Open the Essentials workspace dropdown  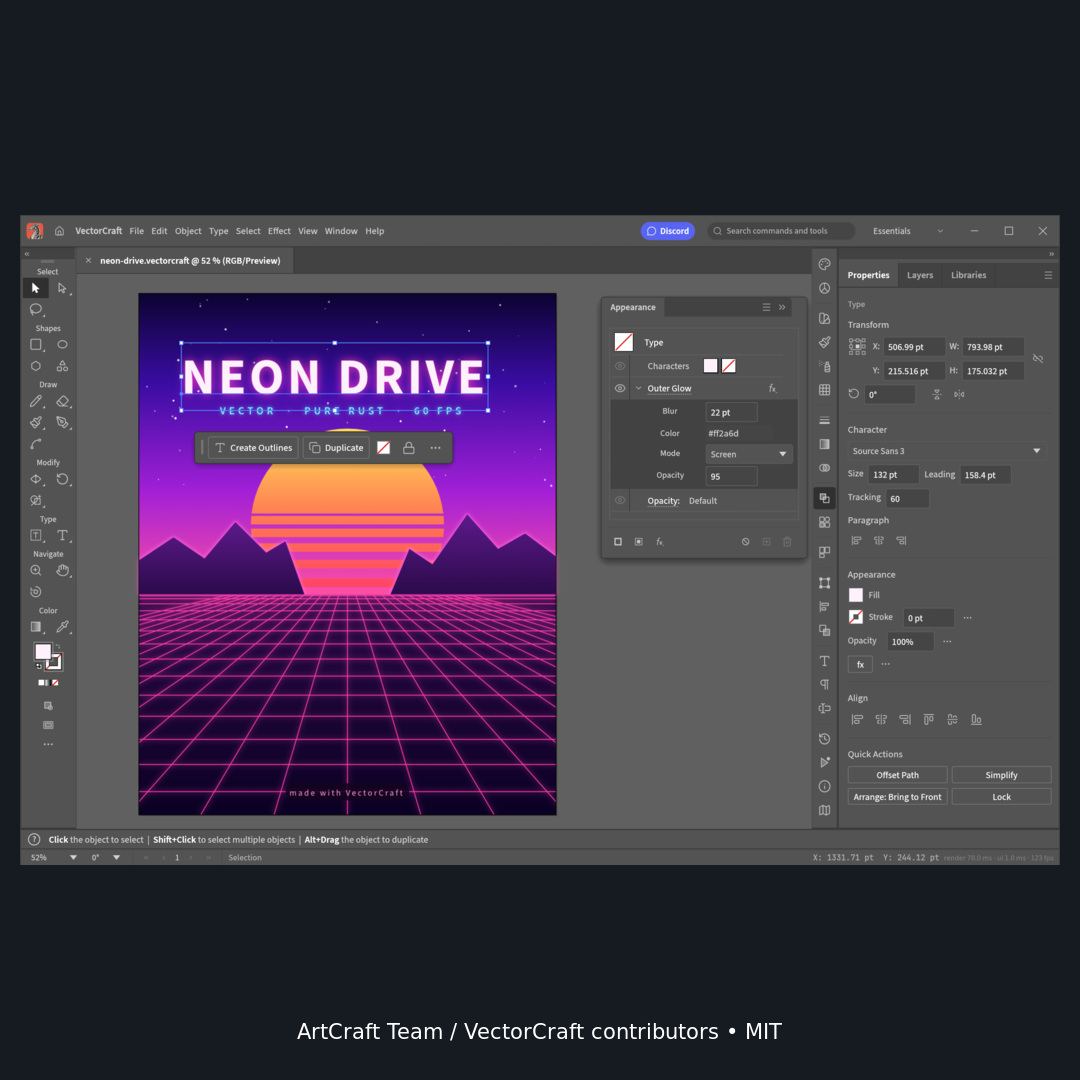(908, 231)
